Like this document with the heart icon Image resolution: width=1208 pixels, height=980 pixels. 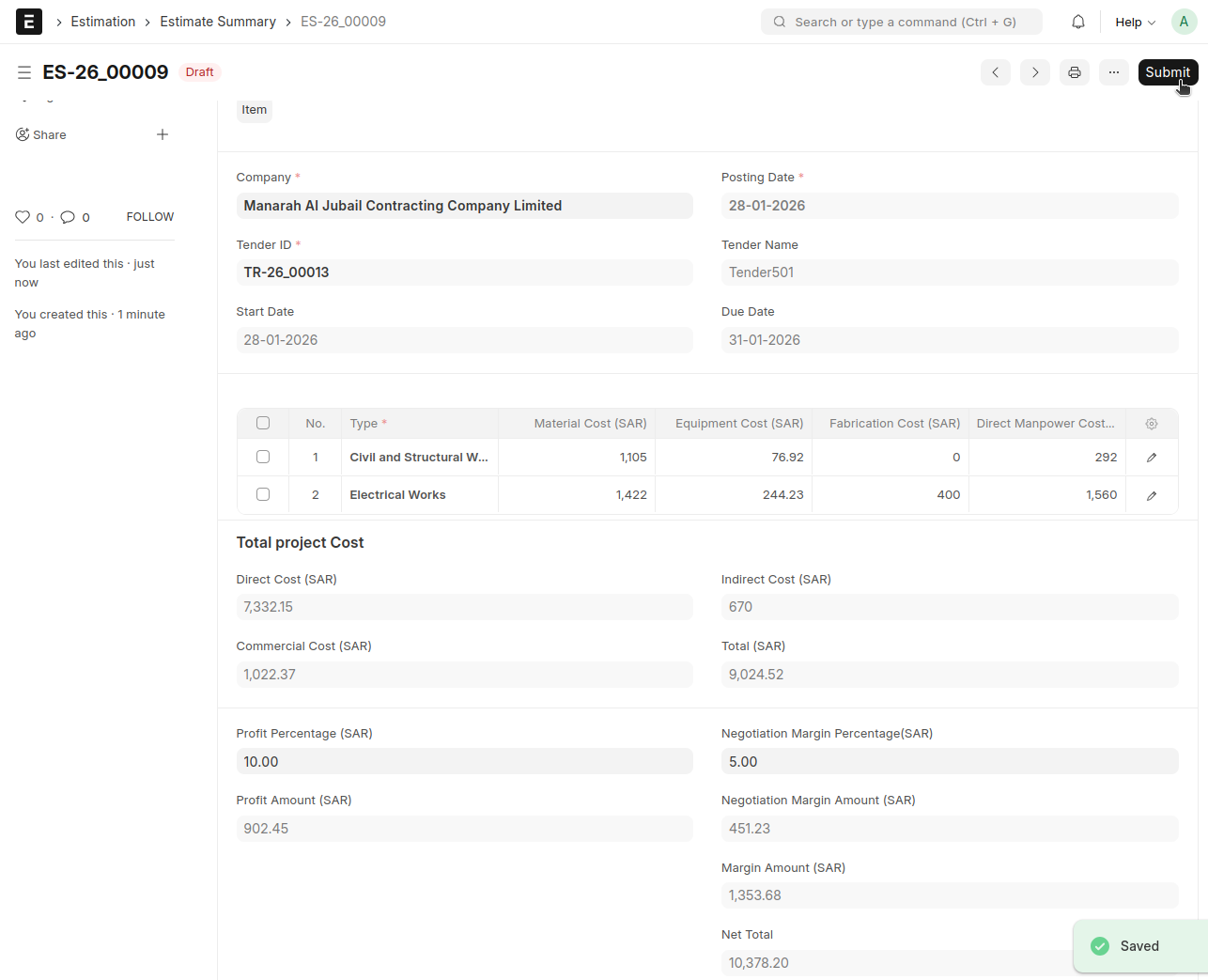[x=23, y=217]
